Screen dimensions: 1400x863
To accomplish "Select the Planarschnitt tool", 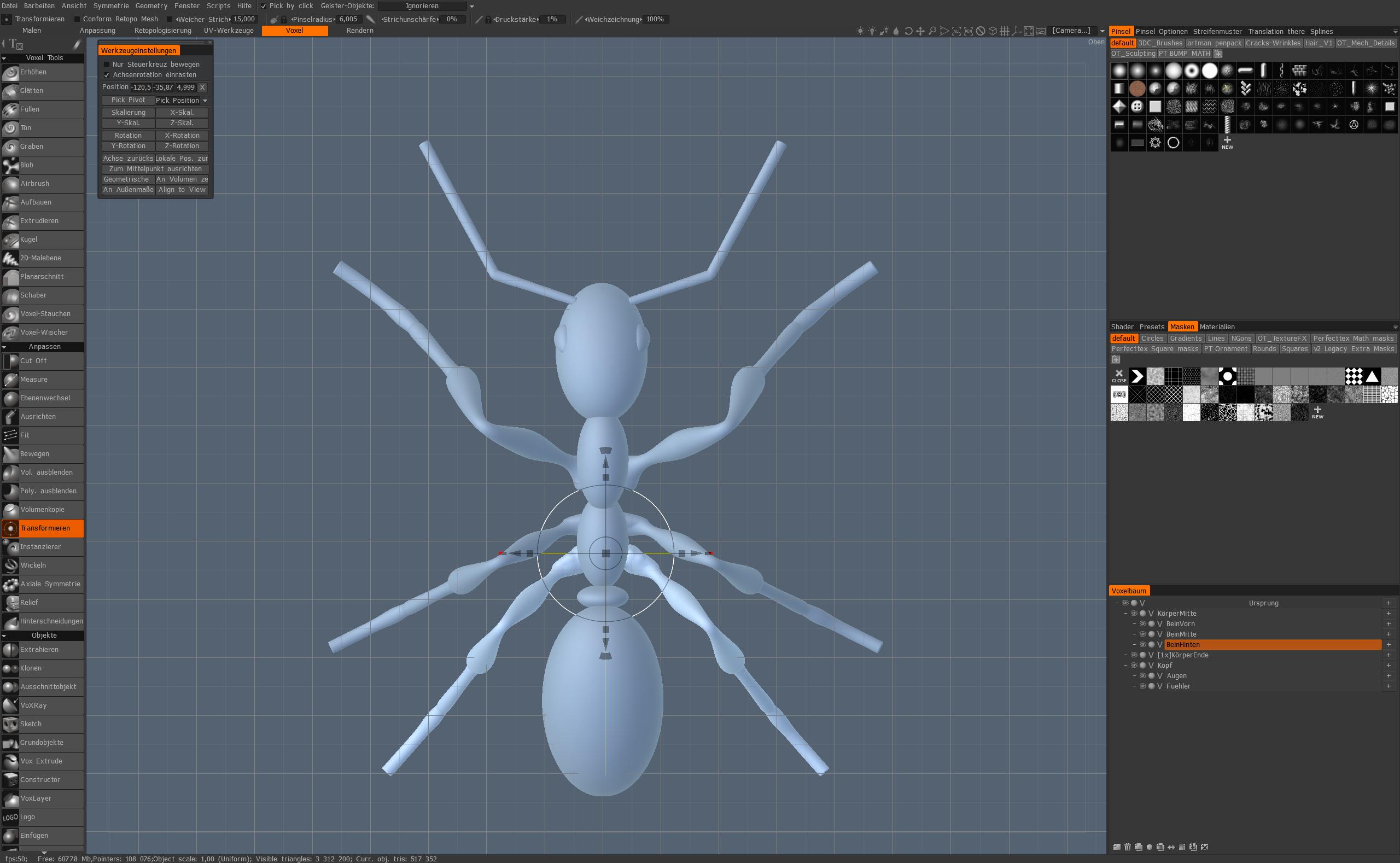I will [x=42, y=277].
